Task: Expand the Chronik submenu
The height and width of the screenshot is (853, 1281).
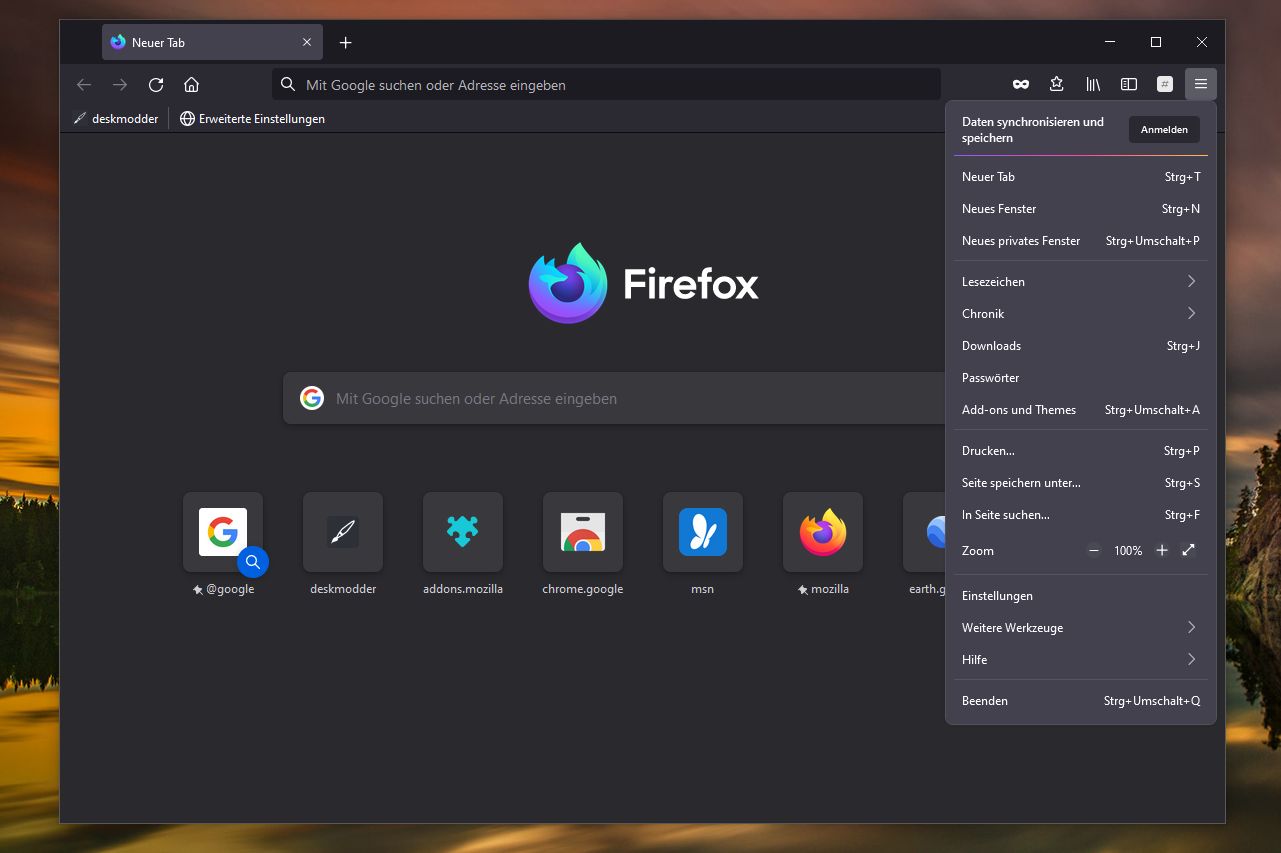Action: point(1081,314)
